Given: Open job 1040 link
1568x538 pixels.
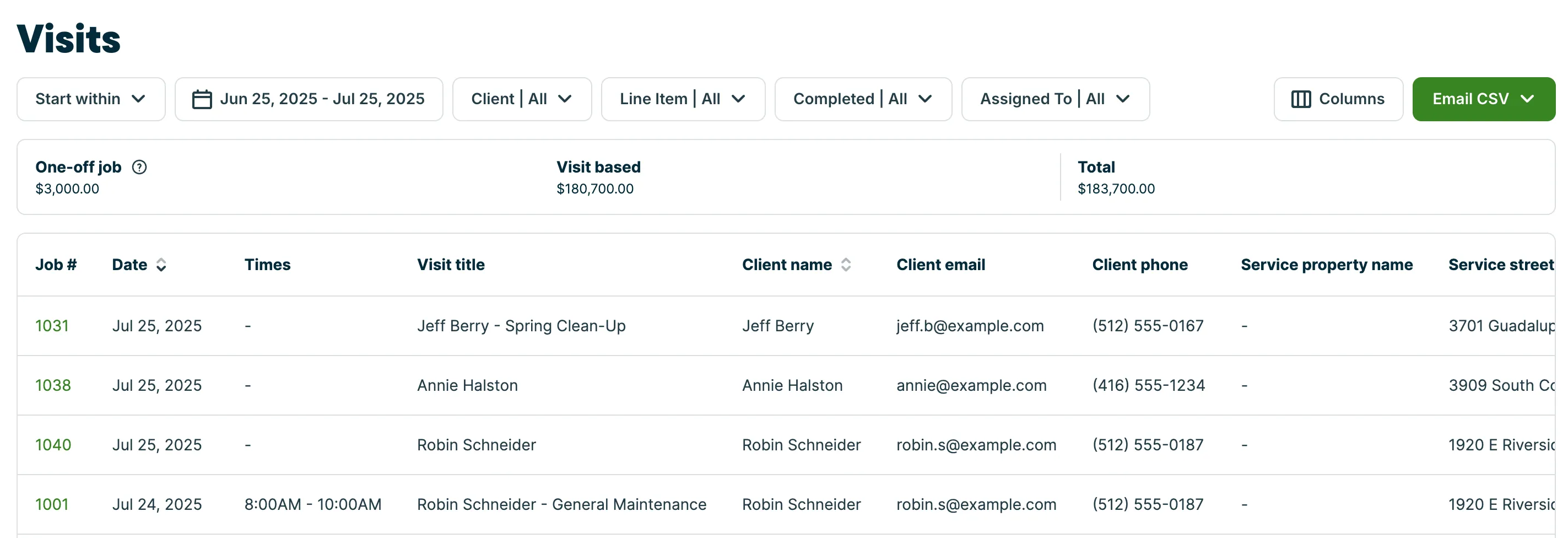Looking at the screenshot, I should pos(53,445).
